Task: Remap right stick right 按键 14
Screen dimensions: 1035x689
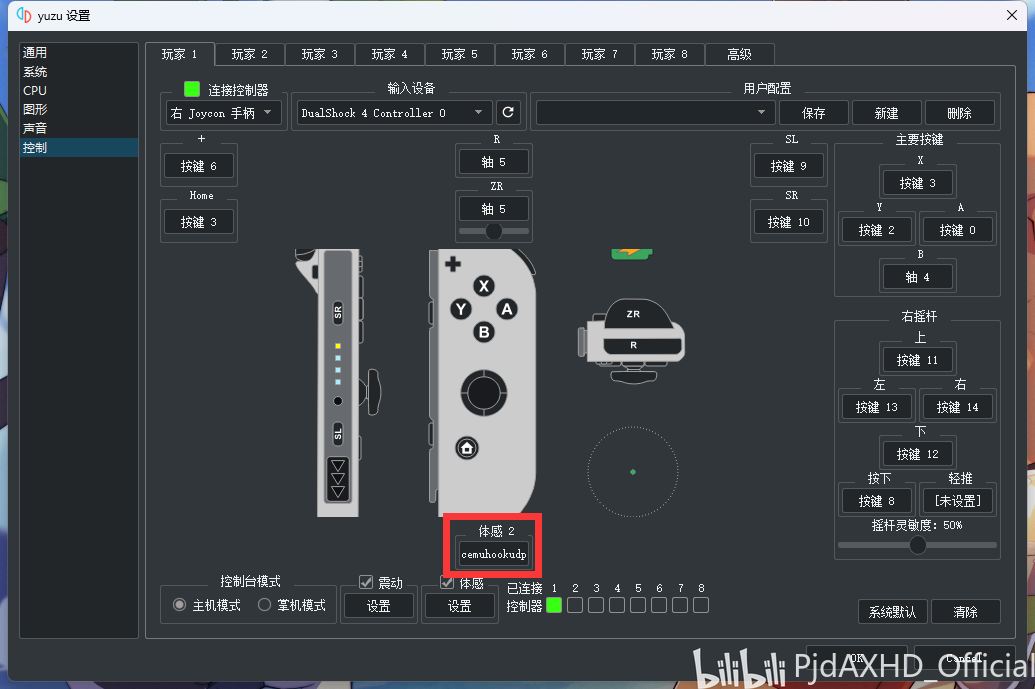Action: click(x=958, y=407)
